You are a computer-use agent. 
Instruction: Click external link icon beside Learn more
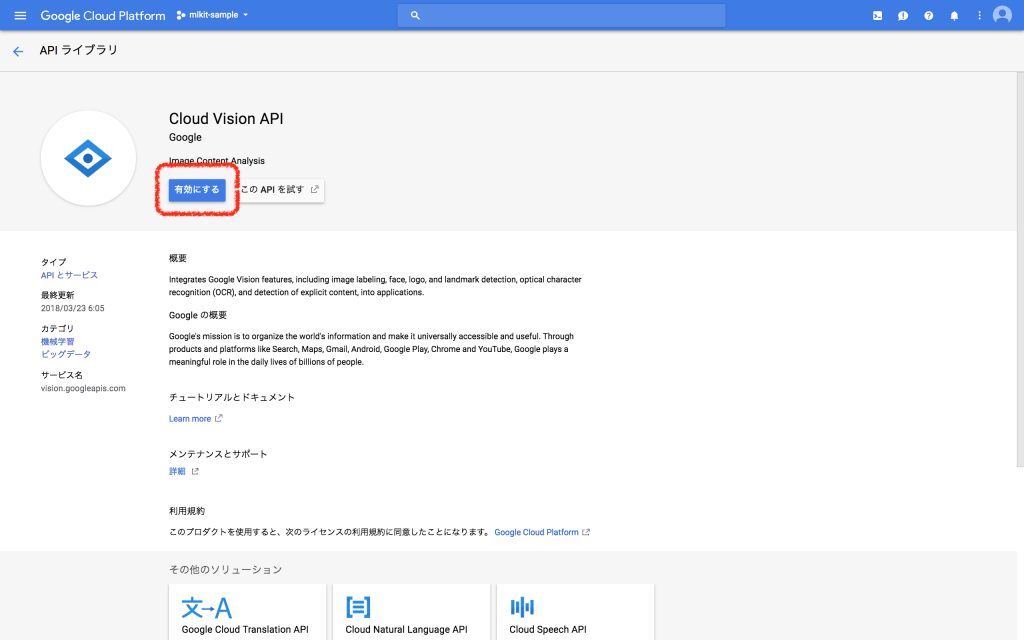point(219,418)
